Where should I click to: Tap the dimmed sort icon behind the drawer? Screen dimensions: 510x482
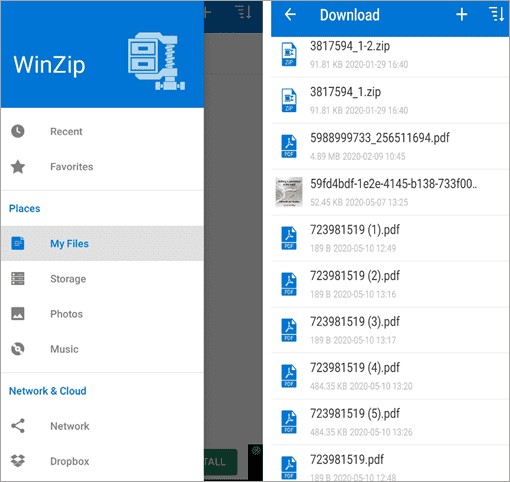click(x=244, y=12)
